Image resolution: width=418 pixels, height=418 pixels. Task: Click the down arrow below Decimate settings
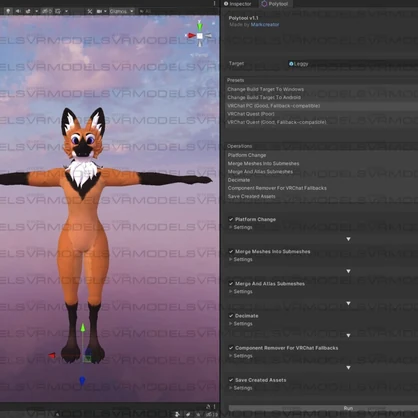(x=348, y=335)
